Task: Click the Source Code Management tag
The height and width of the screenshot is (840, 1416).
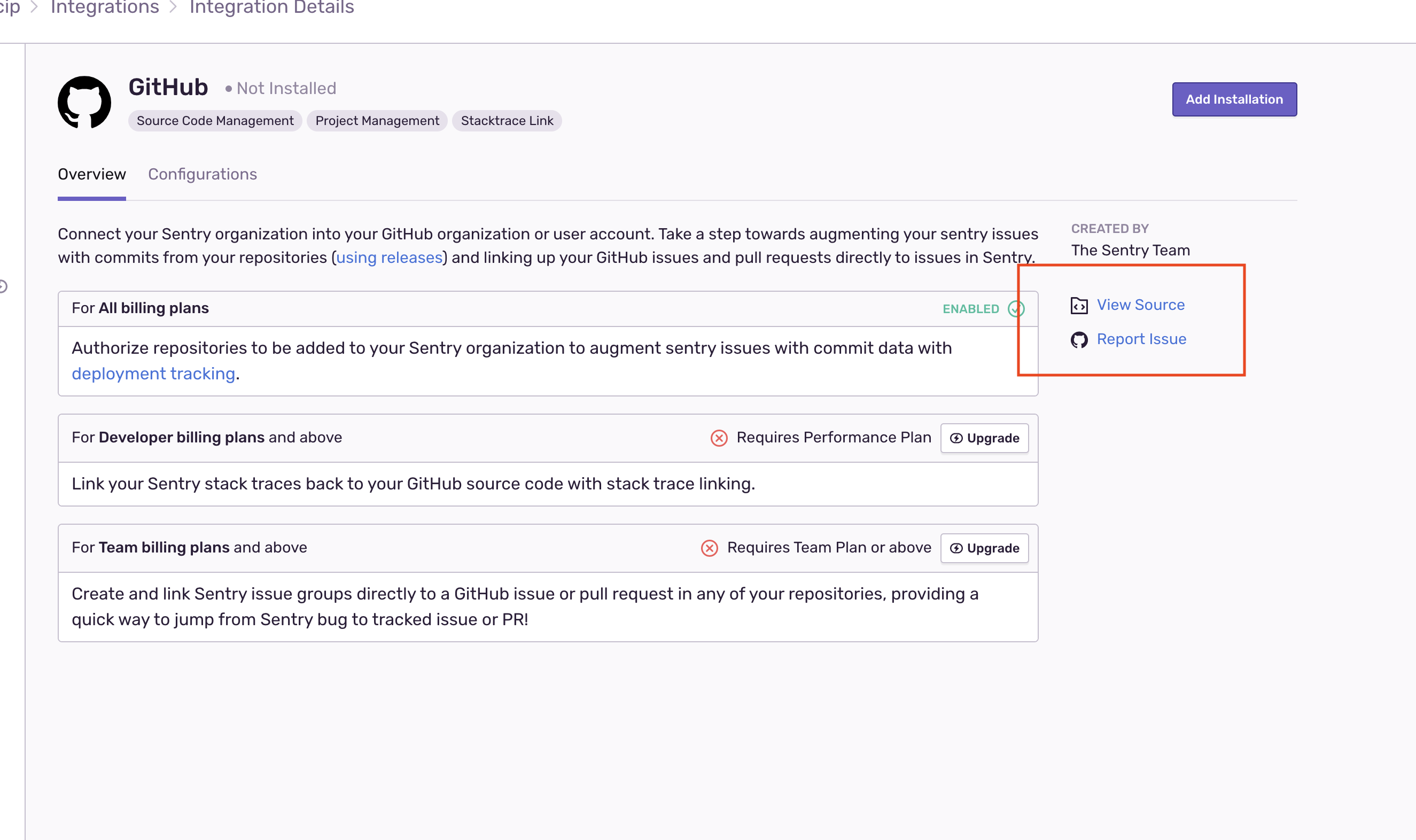Action: 215,121
